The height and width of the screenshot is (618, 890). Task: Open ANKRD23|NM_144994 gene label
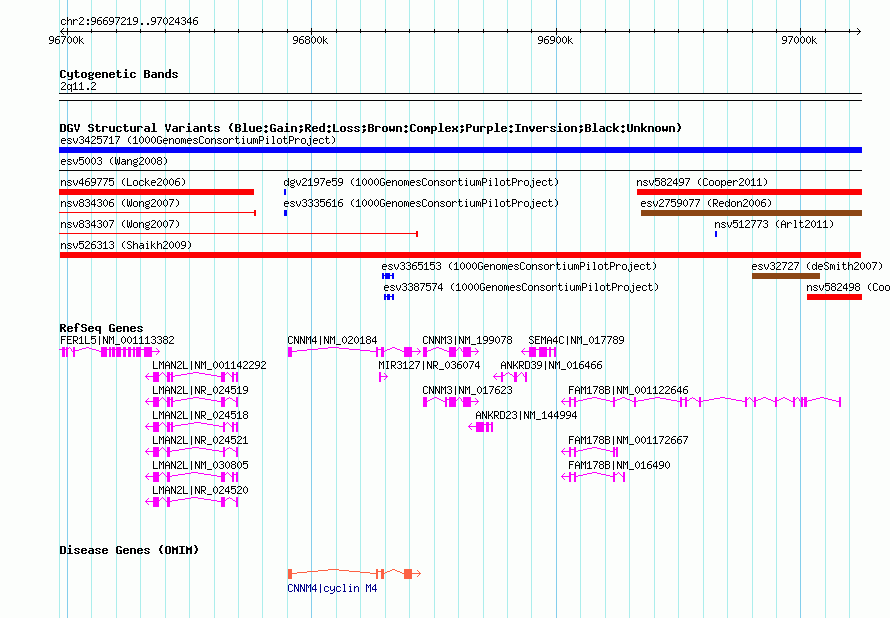[x=526, y=415]
